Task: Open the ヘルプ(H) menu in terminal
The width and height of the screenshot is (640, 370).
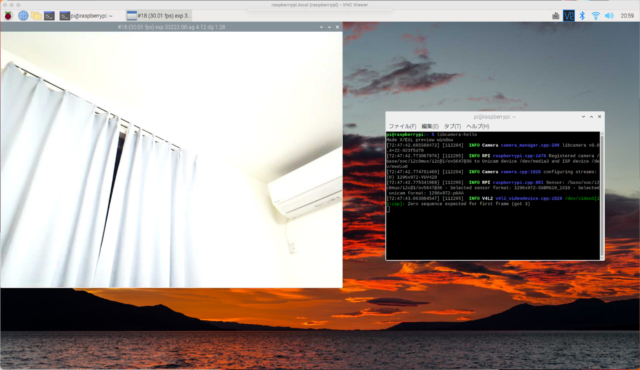Action: tap(478, 126)
